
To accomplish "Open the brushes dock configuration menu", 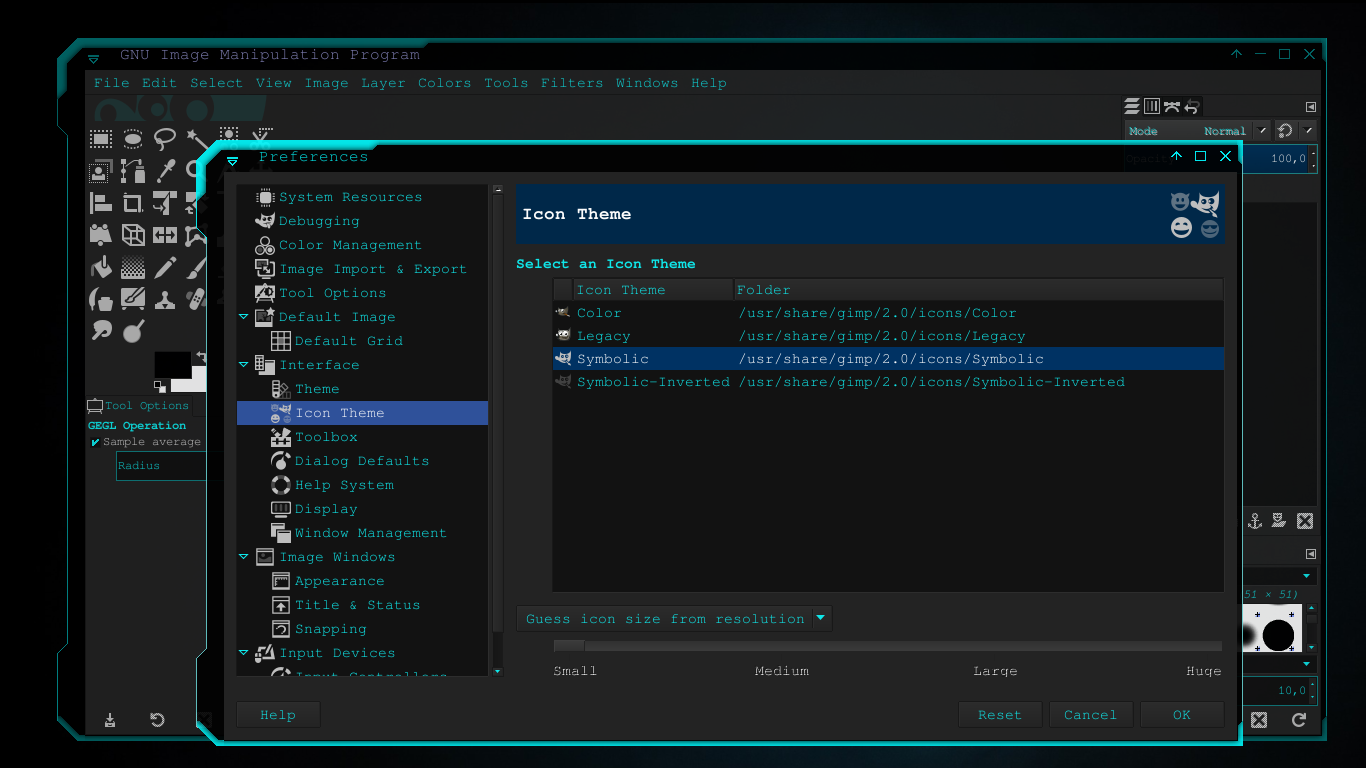I will (1311, 554).
